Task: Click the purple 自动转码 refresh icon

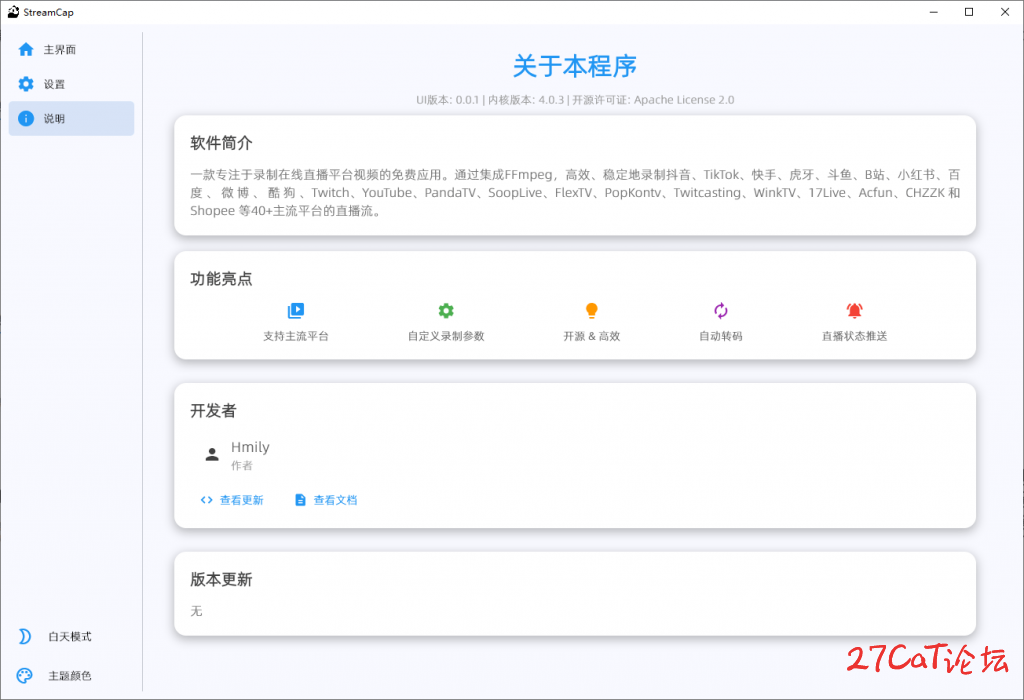Action: (x=721, y=311)
